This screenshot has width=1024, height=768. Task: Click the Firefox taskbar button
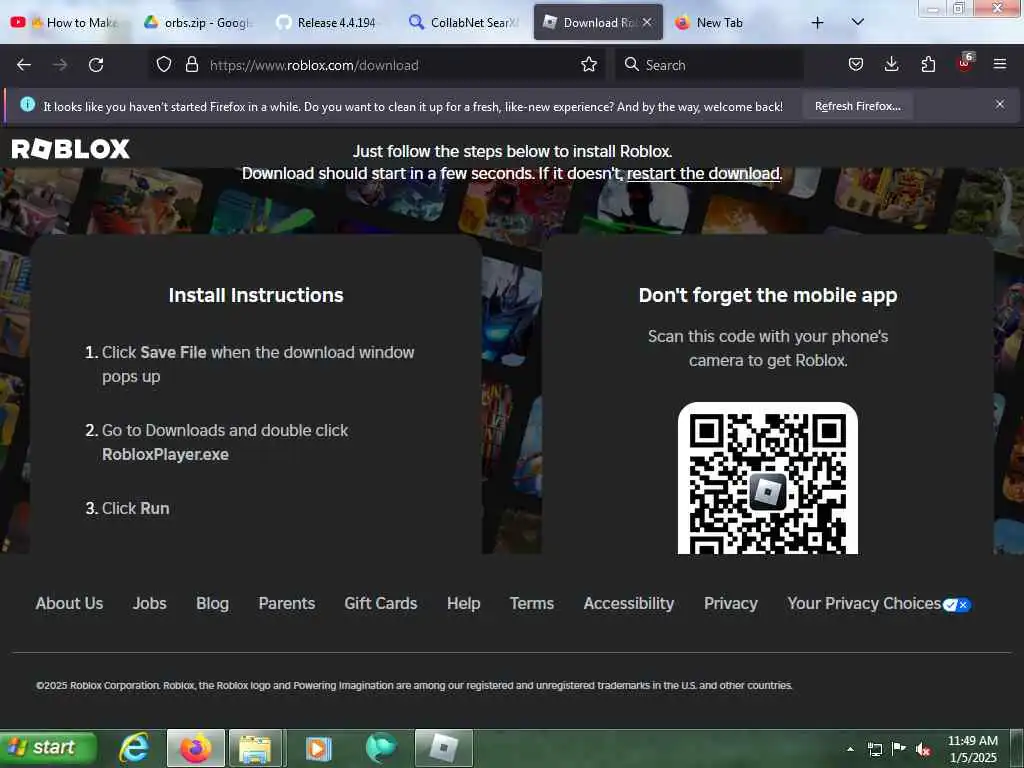pyautogui.click(x=196, y=748)
